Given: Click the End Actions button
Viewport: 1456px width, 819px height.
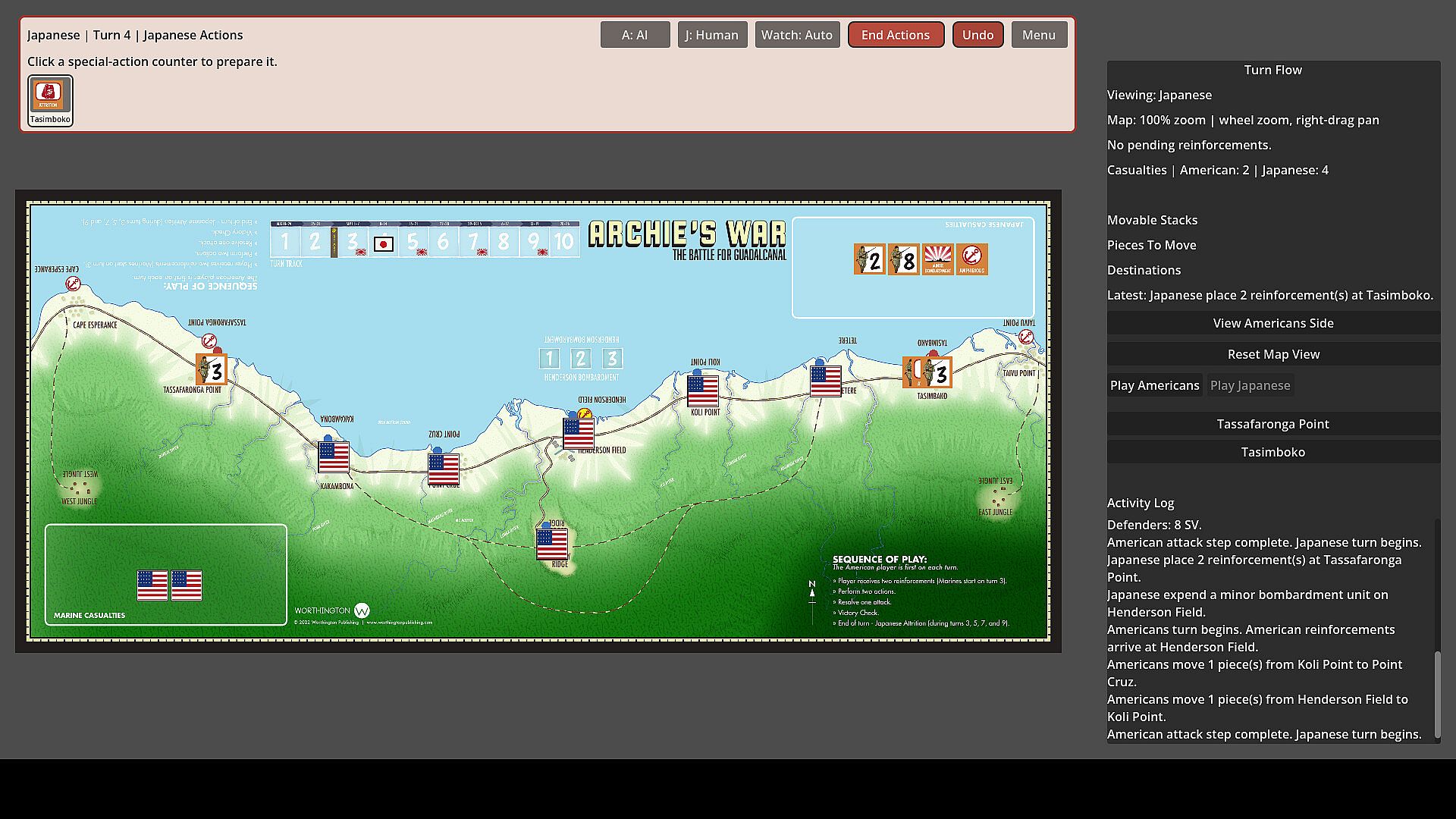Looking at the screenshot, I should click(896, 35).
